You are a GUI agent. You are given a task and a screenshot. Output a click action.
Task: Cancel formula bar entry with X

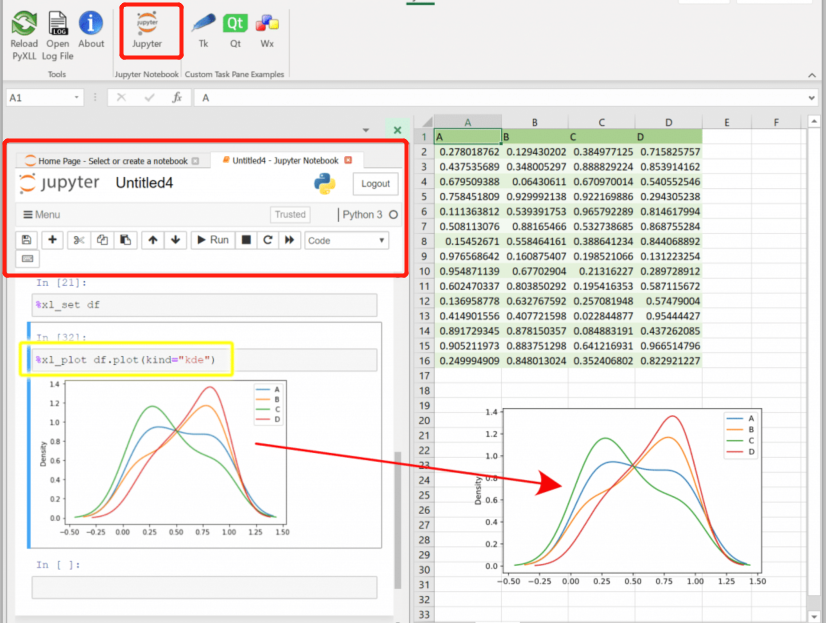[x=121, y=97]
